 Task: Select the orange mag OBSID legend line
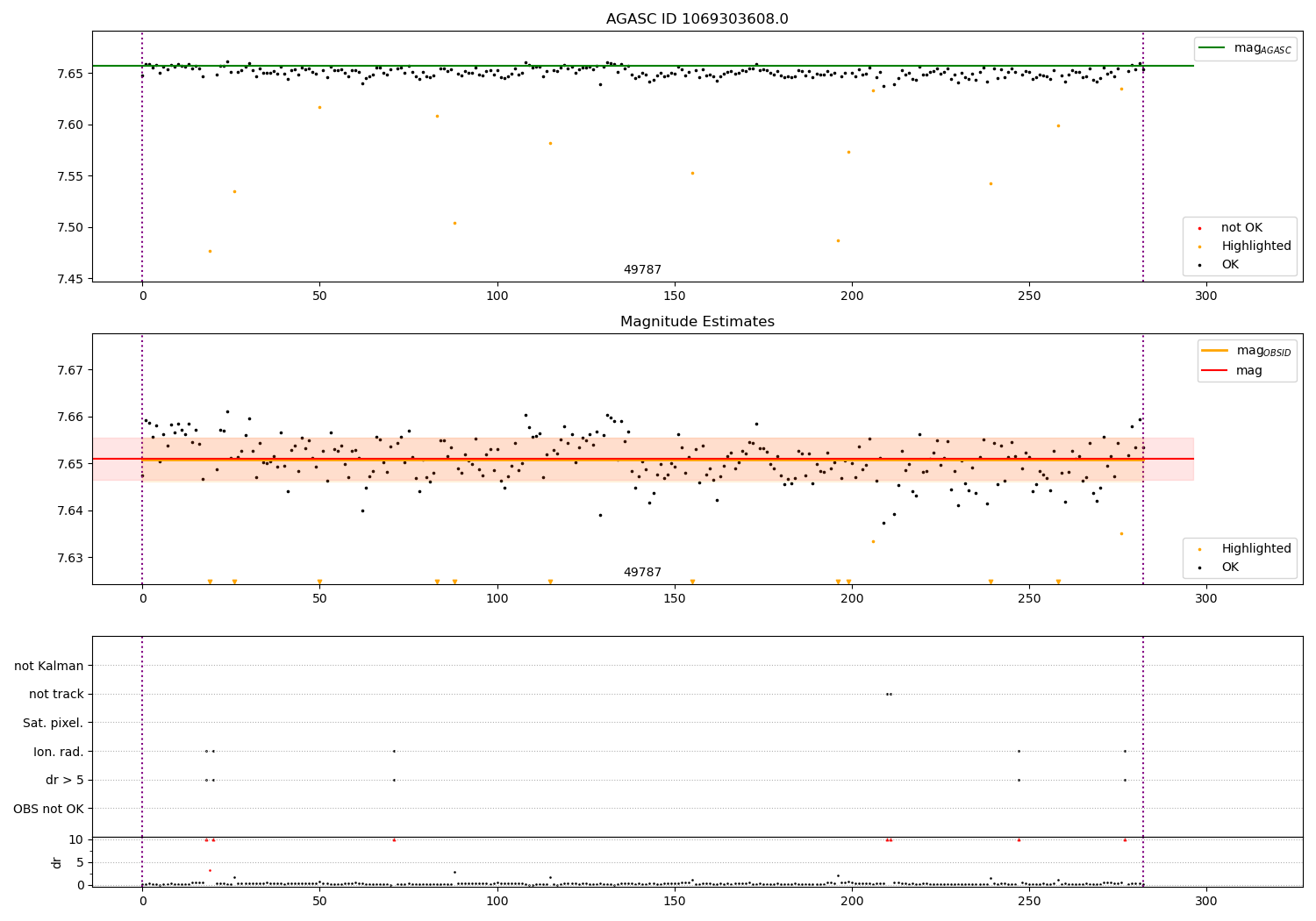[1214, 351]
